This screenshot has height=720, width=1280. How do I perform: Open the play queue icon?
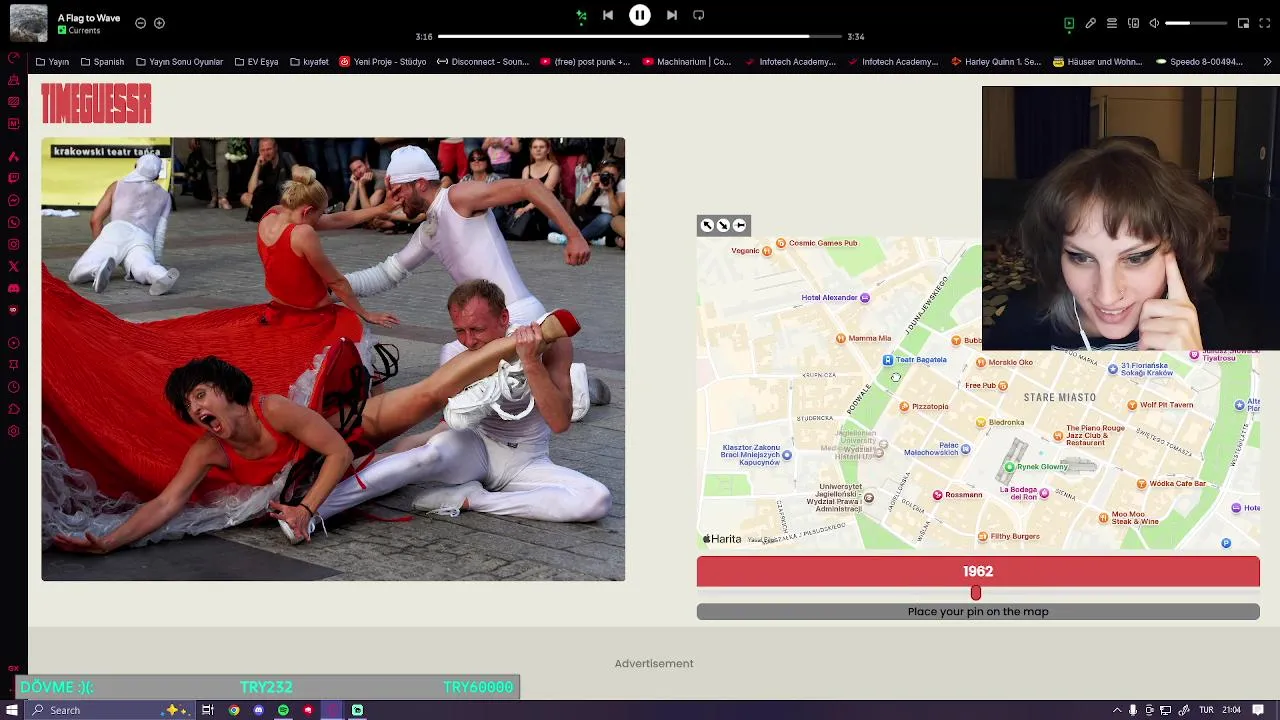tap(1112, 23)
